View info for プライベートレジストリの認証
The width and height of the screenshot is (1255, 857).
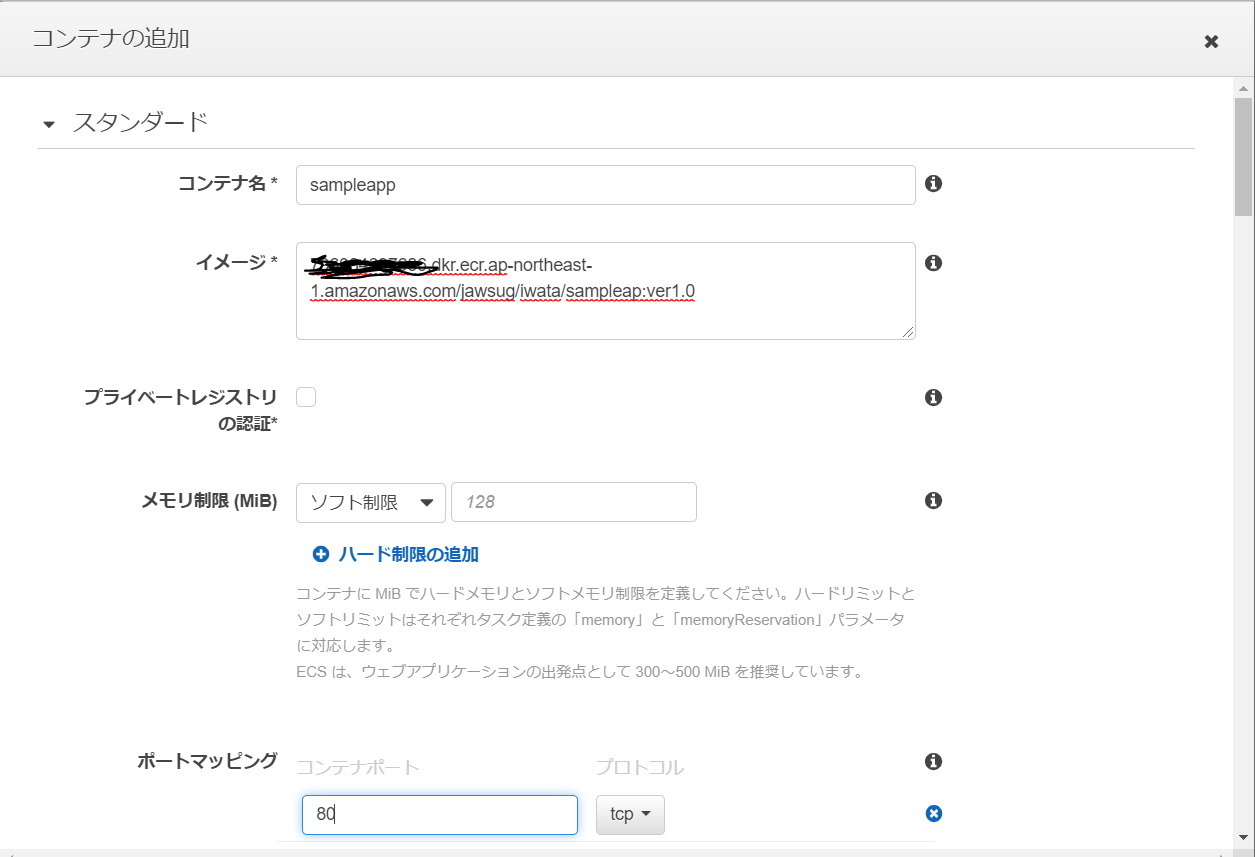(933, 397)
